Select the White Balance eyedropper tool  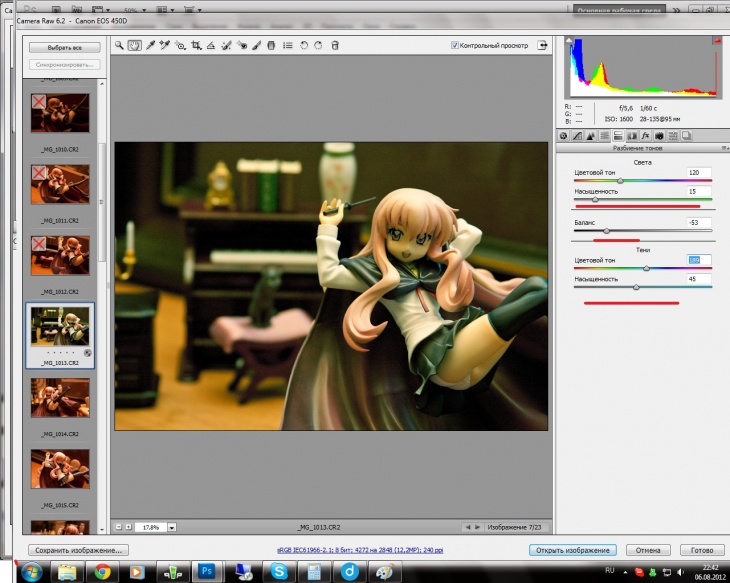click(x=150, y=45)
